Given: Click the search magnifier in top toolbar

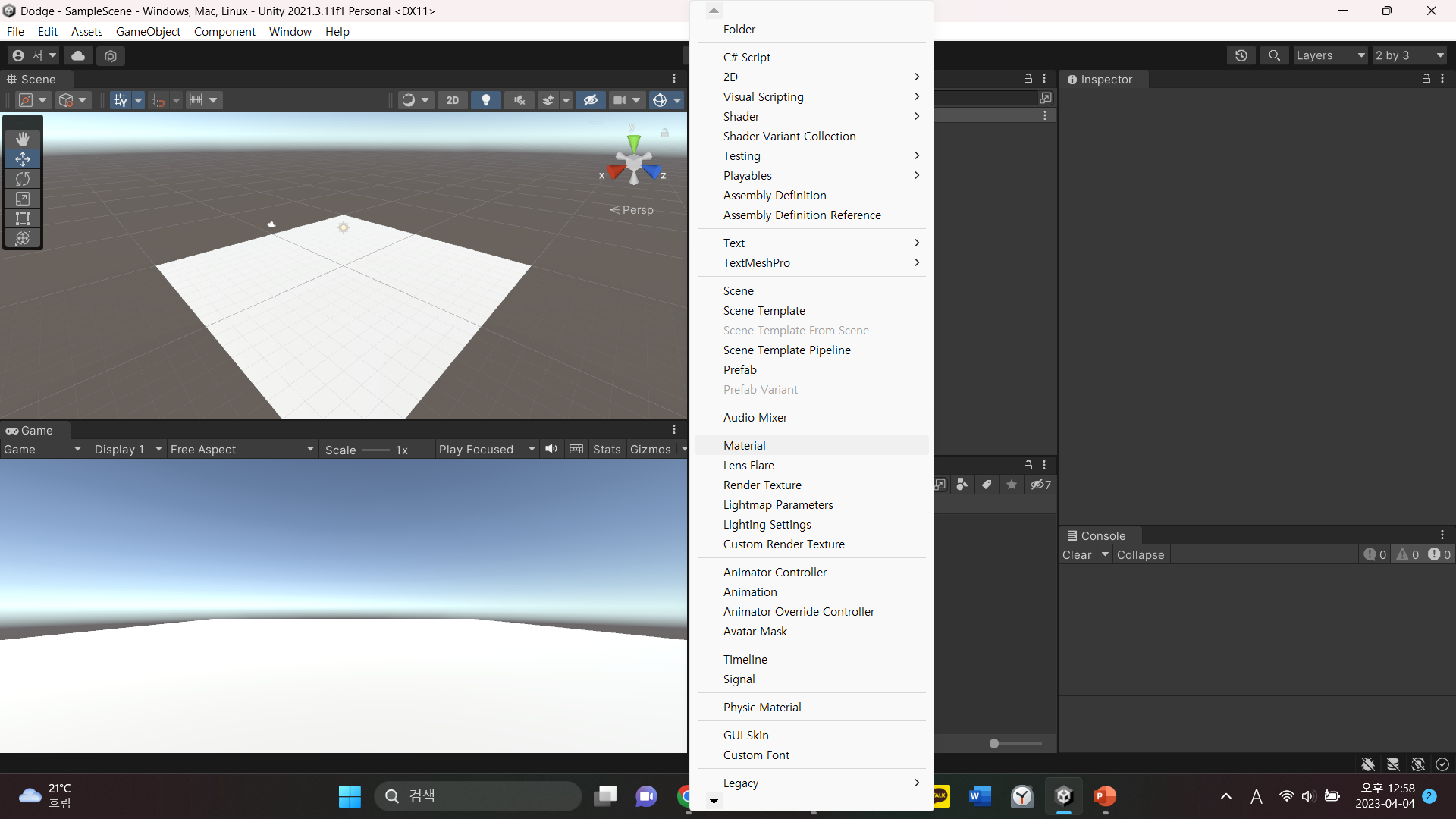Looking at the screenshot, I should pos(1274,55).
